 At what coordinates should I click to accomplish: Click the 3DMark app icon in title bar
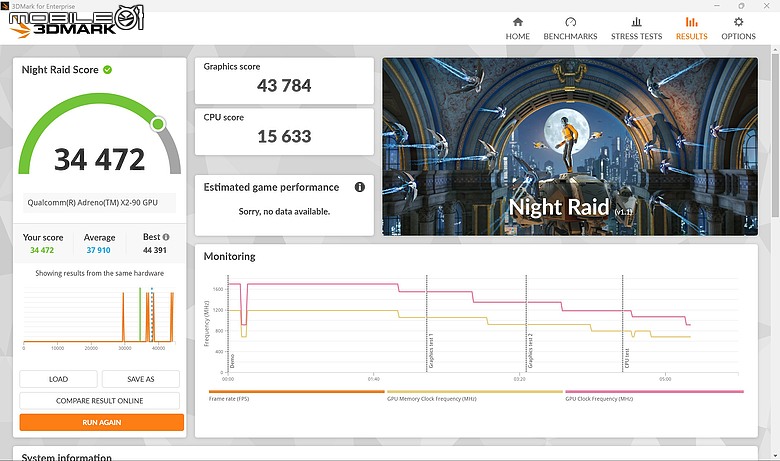point(5,6)
